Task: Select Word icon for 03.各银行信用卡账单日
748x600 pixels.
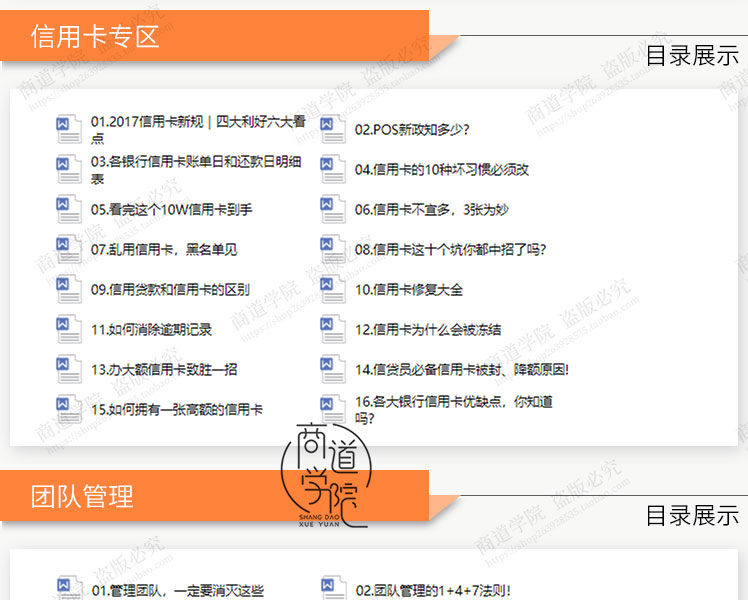Action: tap(69, 169)
